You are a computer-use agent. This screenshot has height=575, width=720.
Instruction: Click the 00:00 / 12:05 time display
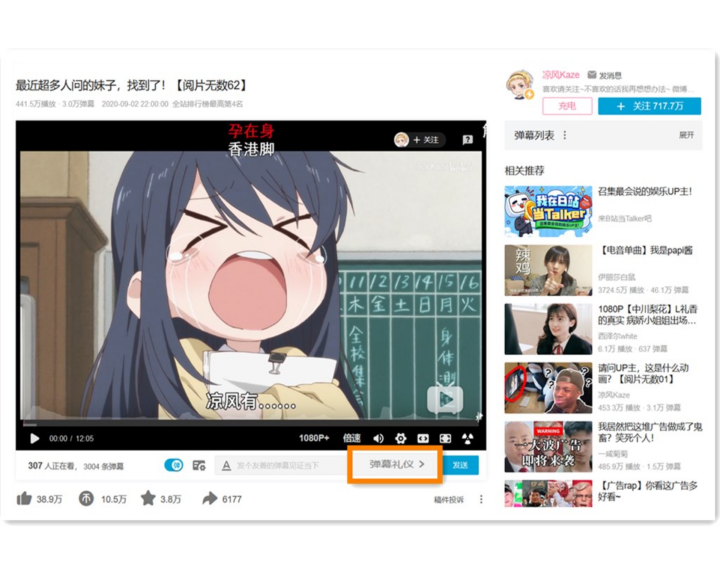71,439
